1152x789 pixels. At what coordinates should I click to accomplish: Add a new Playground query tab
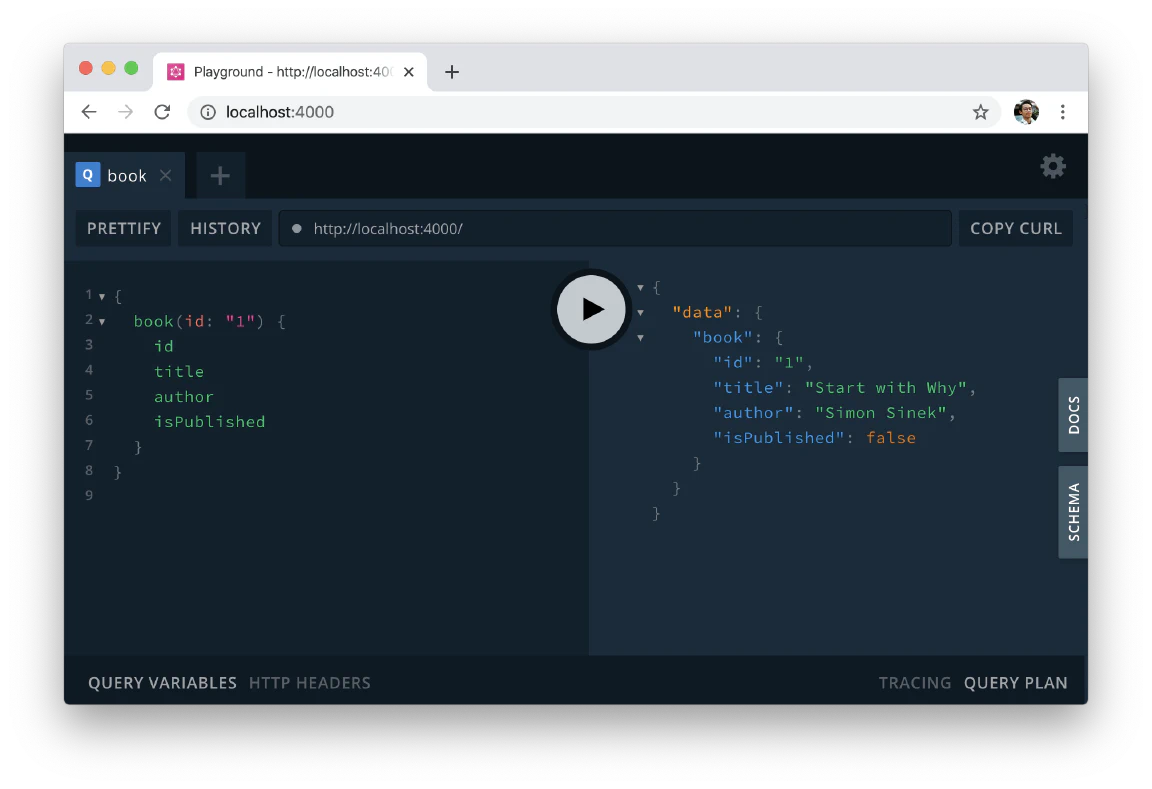click(220, 176)
